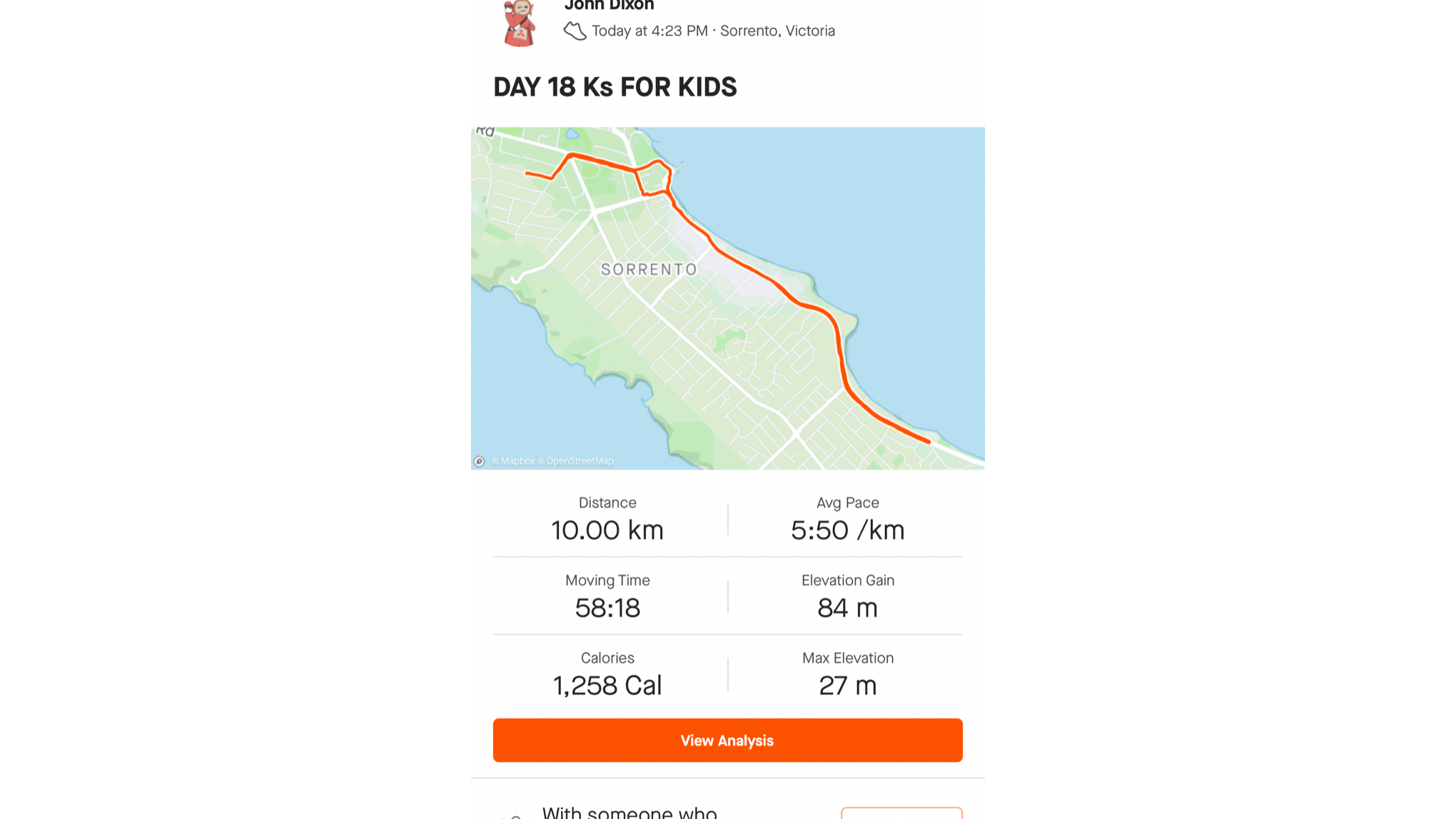1456x819 pixels.
Task: Select the Avg Pace 5:50 /km stat
Action: tap(847, 519)
